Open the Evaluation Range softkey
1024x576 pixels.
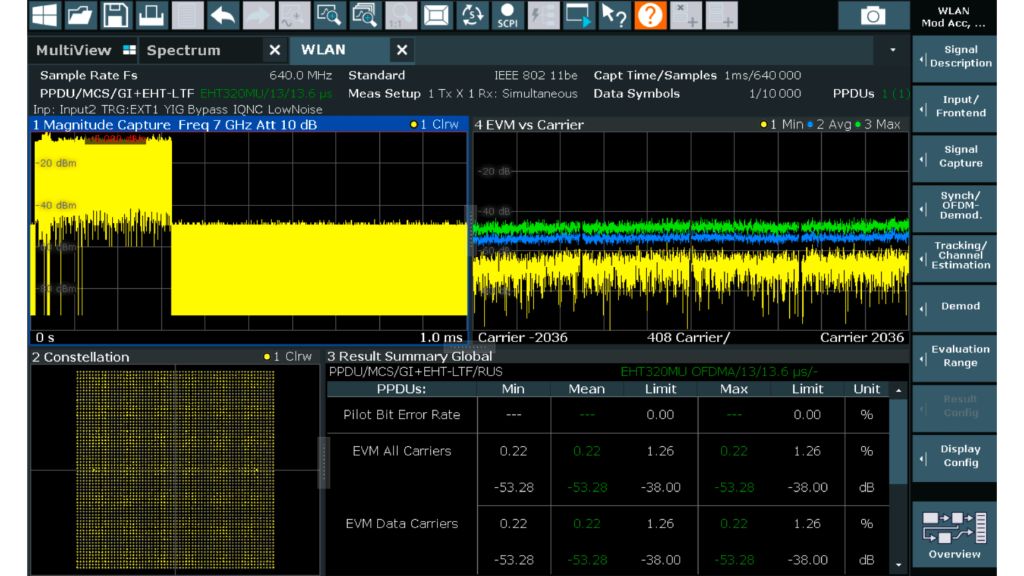tap(960, 357)
